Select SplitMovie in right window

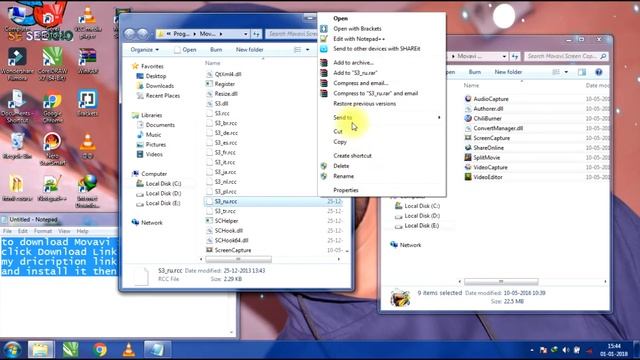coord(487,158)
